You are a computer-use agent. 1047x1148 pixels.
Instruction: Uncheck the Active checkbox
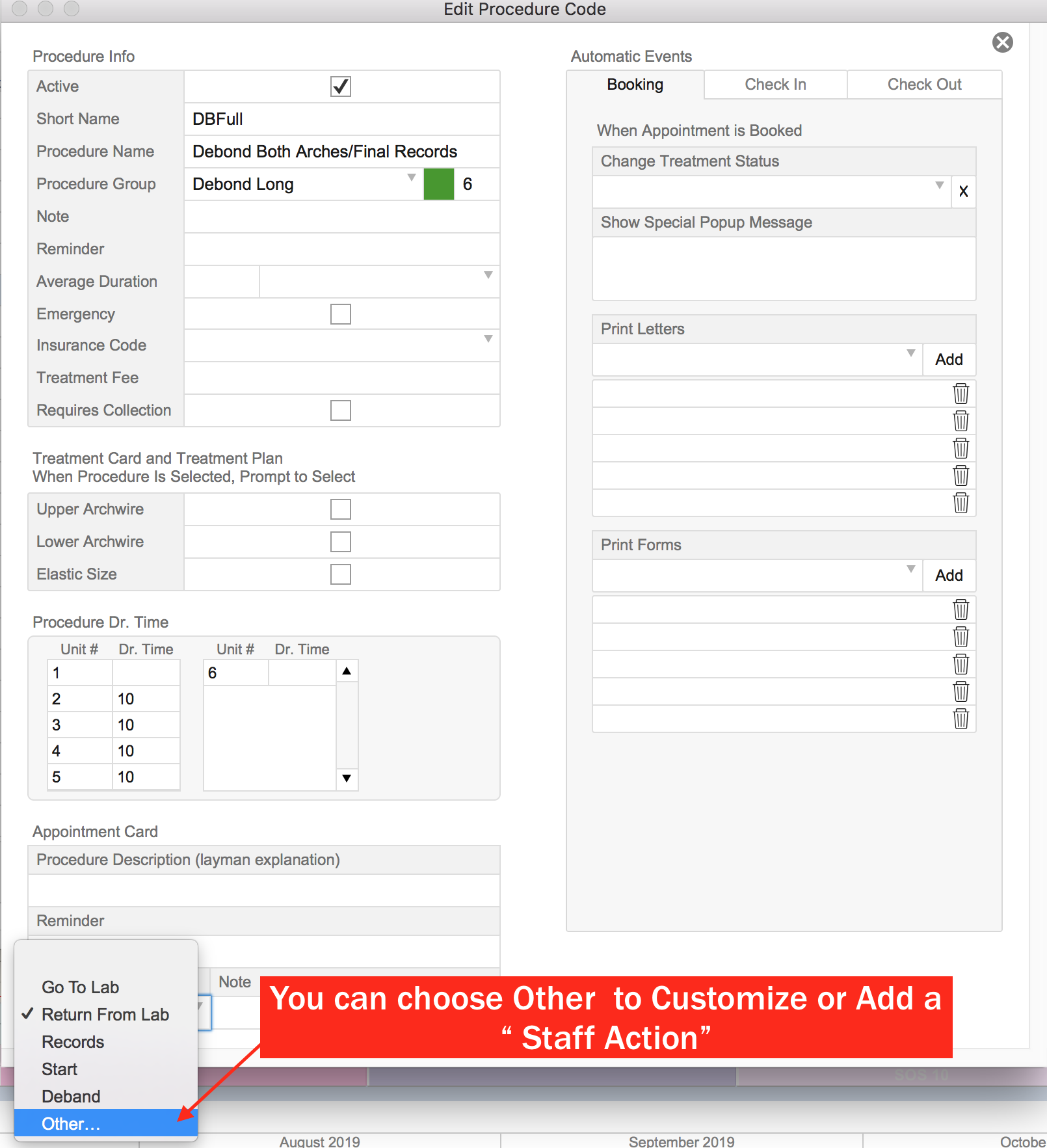tap(340, 87)
